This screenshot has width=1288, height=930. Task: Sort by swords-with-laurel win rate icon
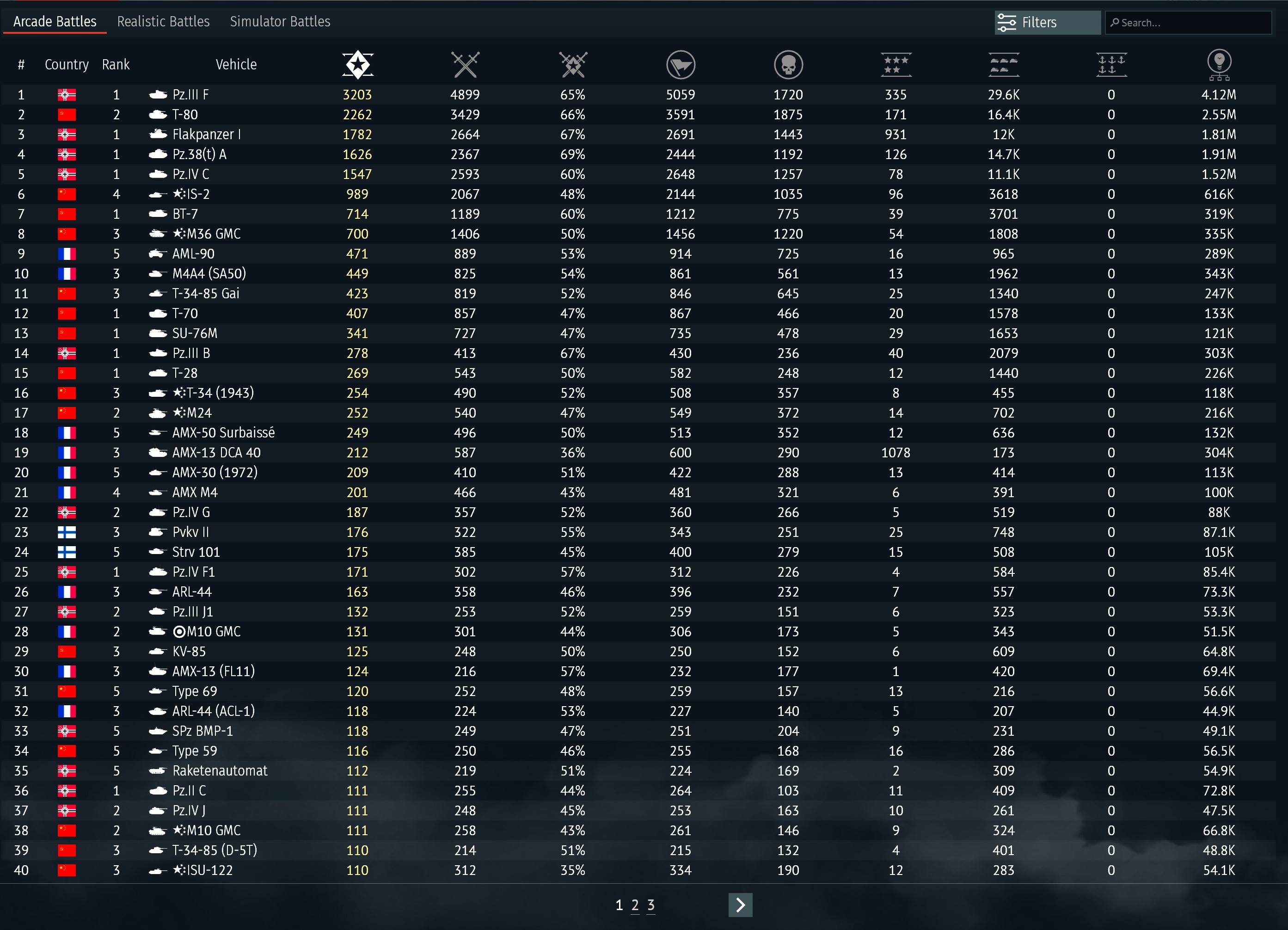[572, 65]
